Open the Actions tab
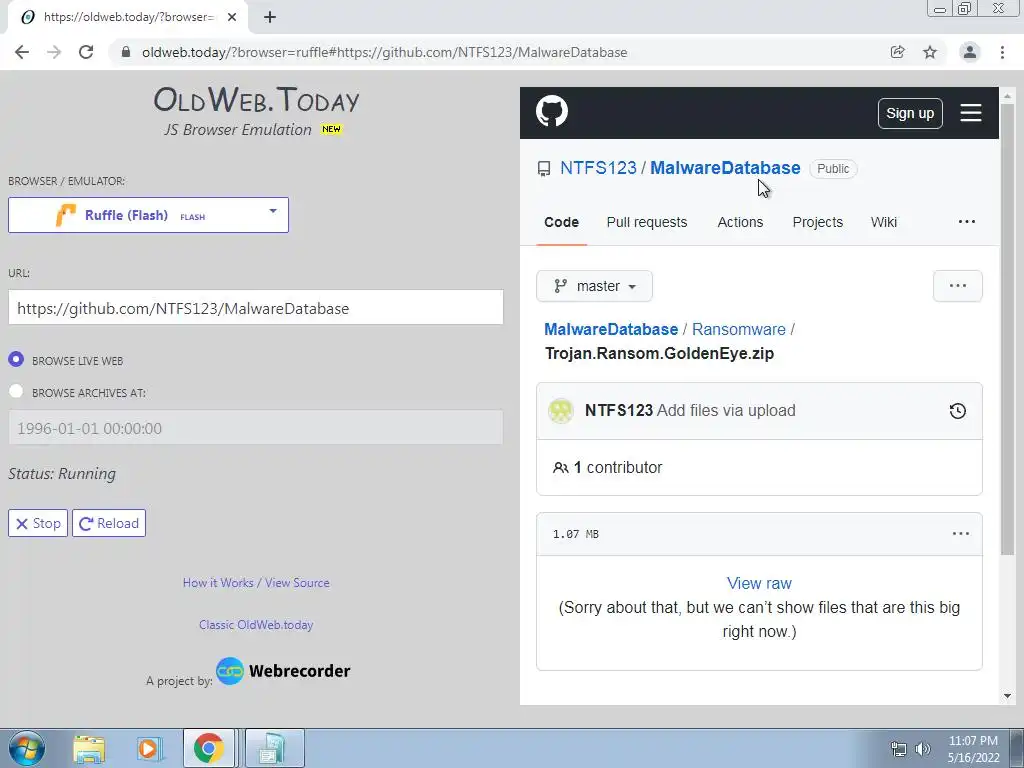This screenshot has width=1024, height=768. tap(740, 222)
